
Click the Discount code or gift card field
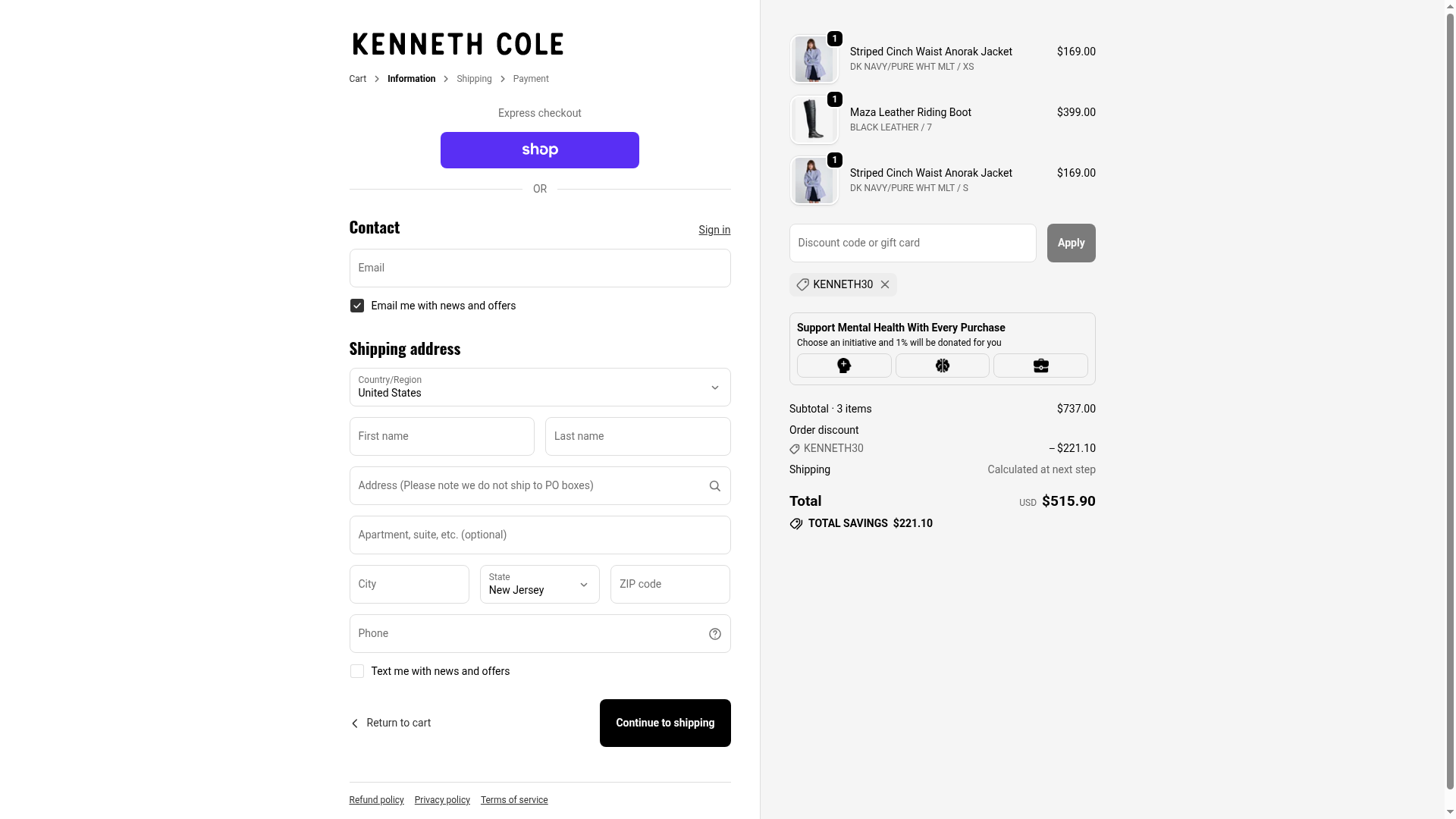tap(912, 243)
